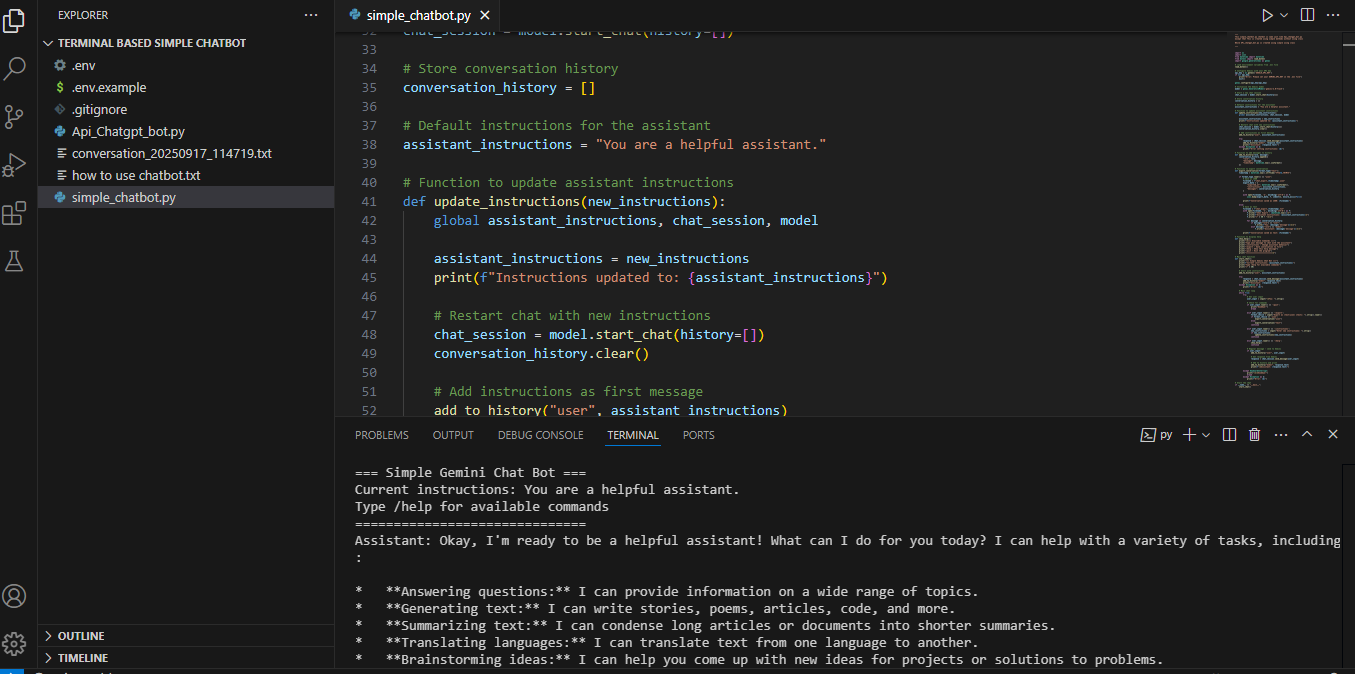Click the global assistant_instructions declaration line
This screenshot has width=1355, height=674.
coord(626,220)
